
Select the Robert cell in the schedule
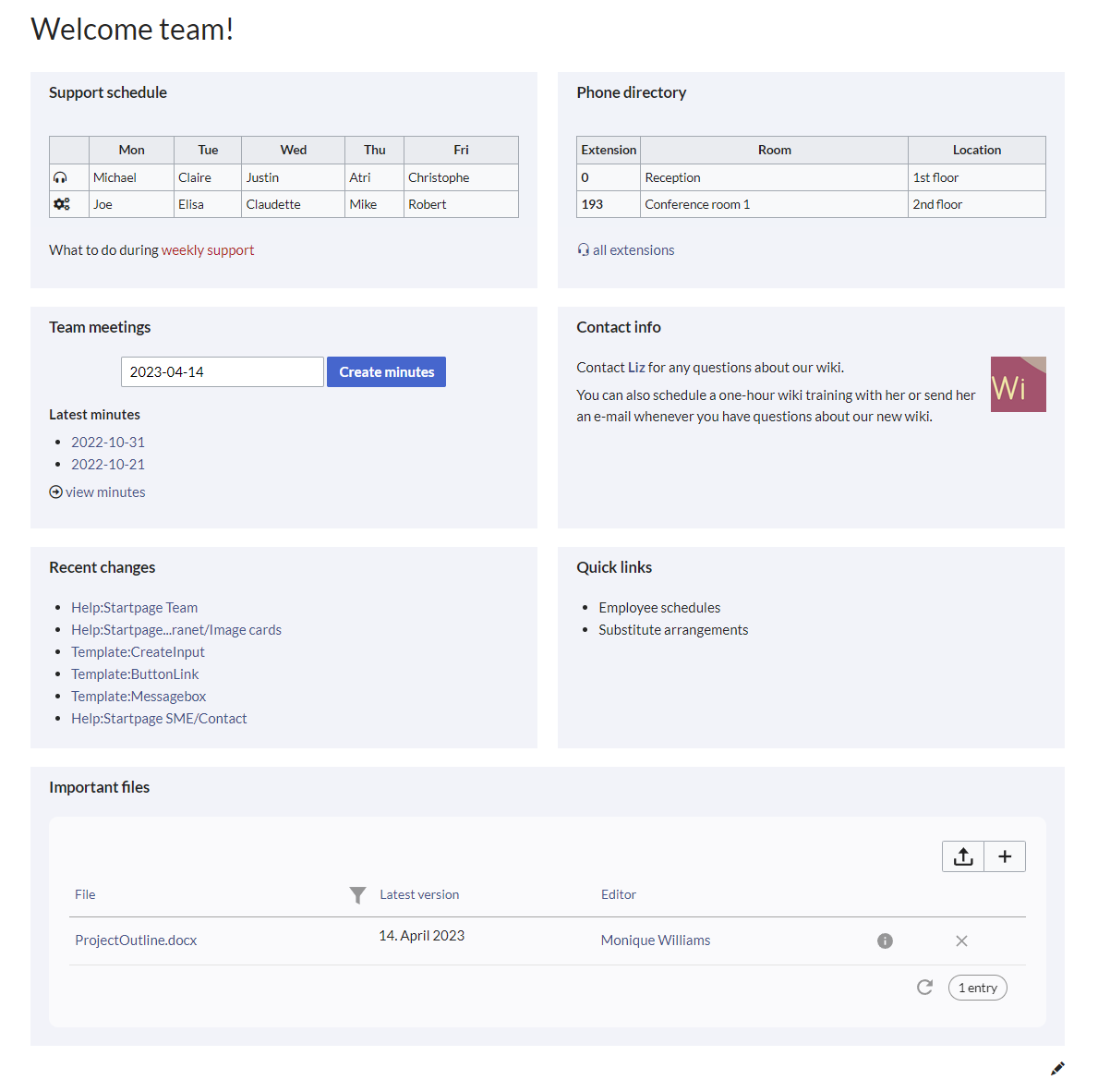[x=462, y=204]
